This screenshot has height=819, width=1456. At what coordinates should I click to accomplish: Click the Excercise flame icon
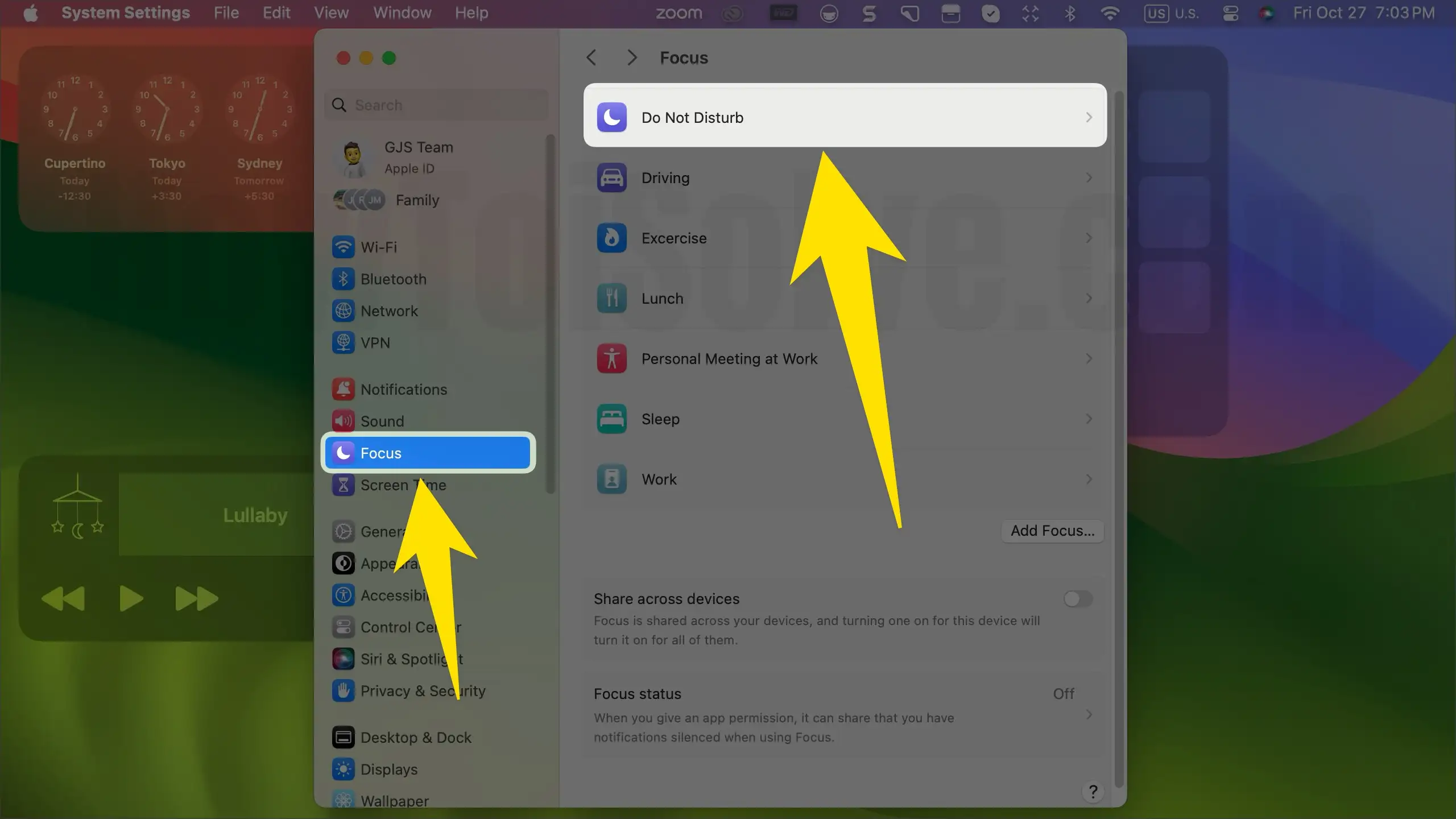click(x=611, y=238)
